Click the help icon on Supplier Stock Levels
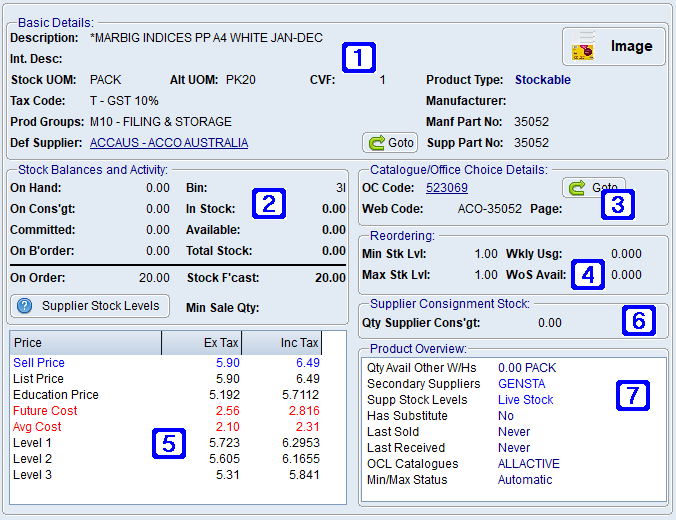This screenshot has height=520, width=676. 25,306
